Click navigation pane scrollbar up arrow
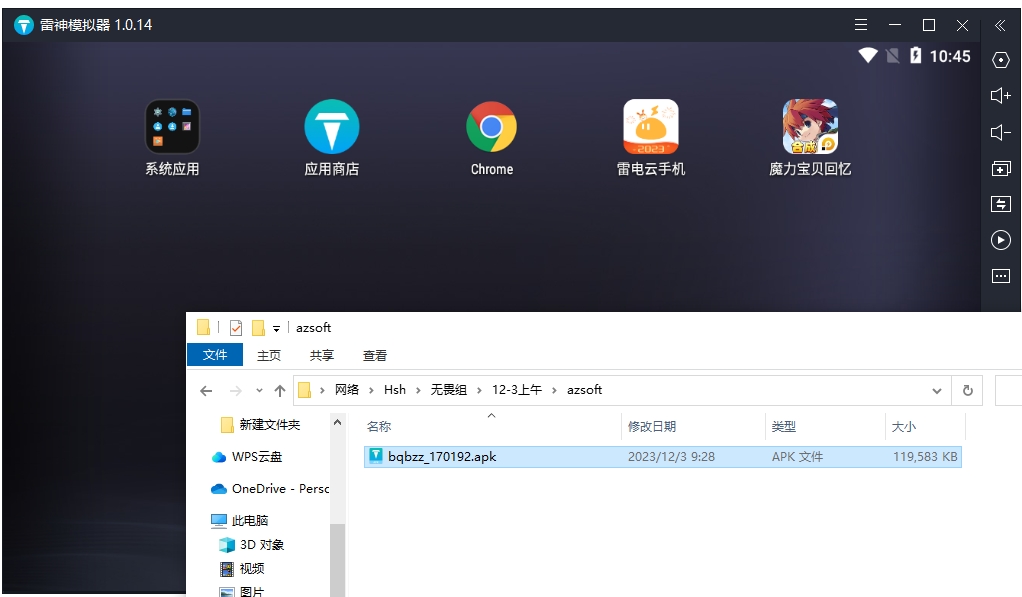The width and height of the screenshot is (1022, 597). click(x=337, y=422)
